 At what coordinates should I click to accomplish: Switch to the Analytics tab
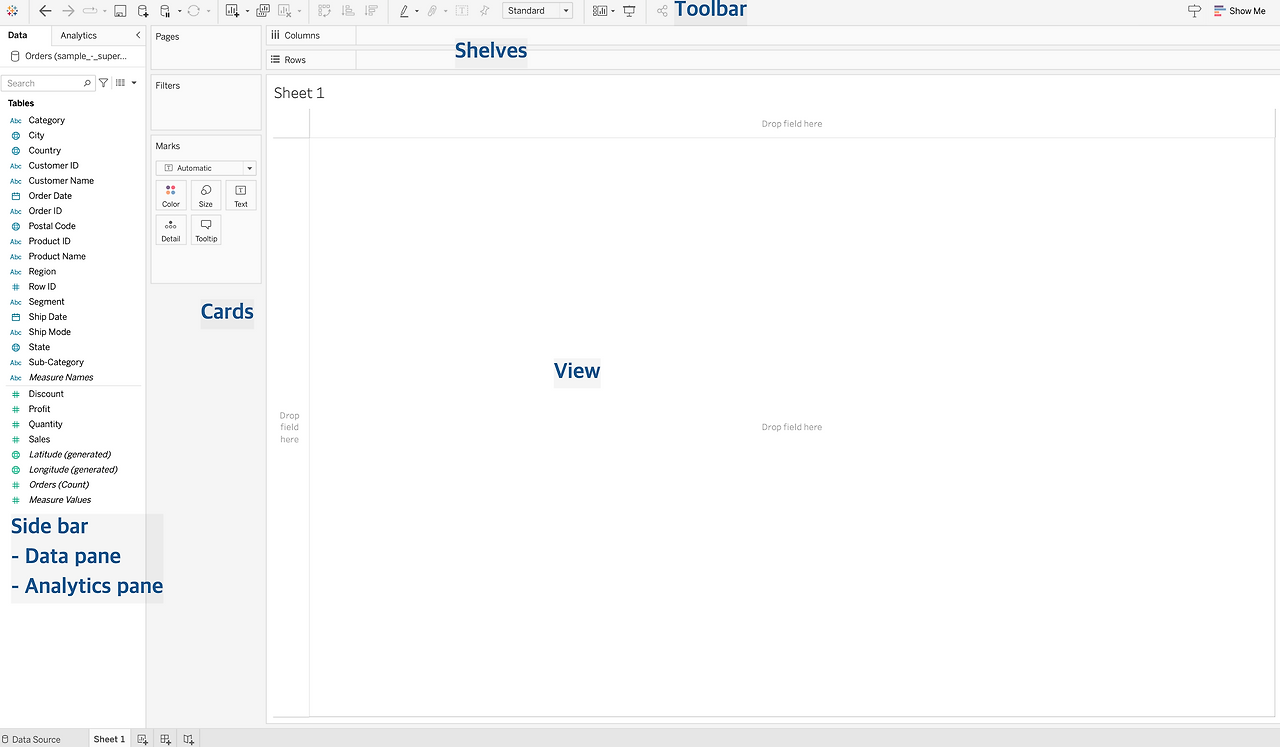79,35
